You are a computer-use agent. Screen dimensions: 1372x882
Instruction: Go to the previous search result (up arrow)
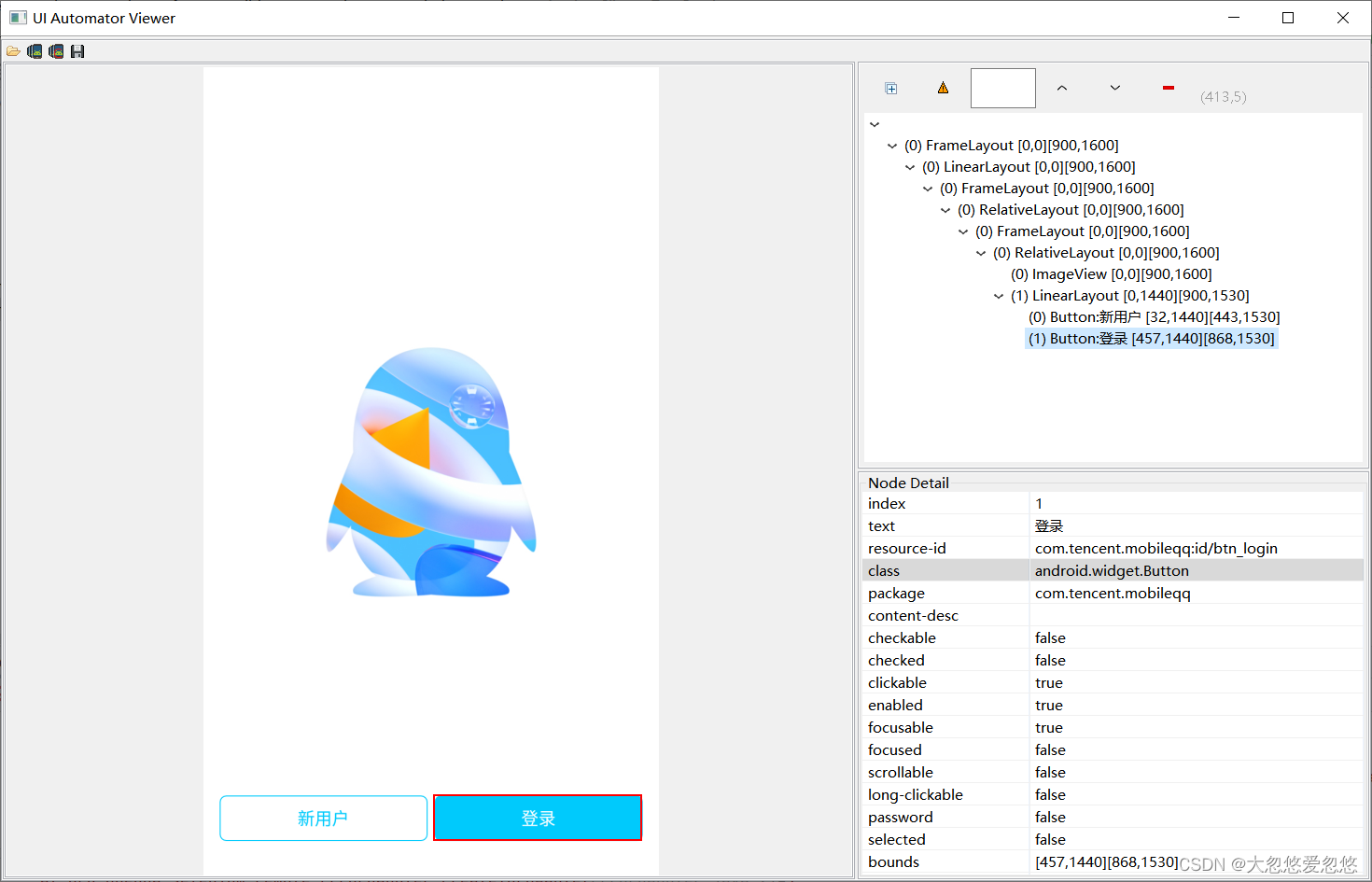point(1062,88)
